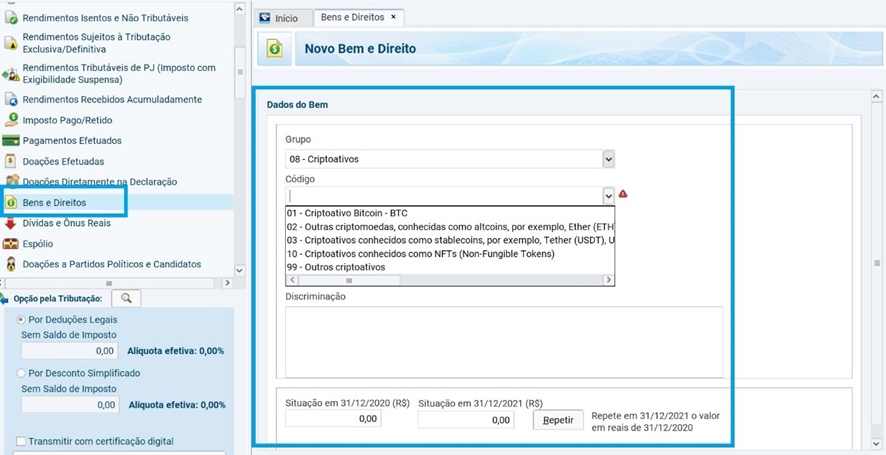Click the code list horizontal scrollbar

(450, 281)
